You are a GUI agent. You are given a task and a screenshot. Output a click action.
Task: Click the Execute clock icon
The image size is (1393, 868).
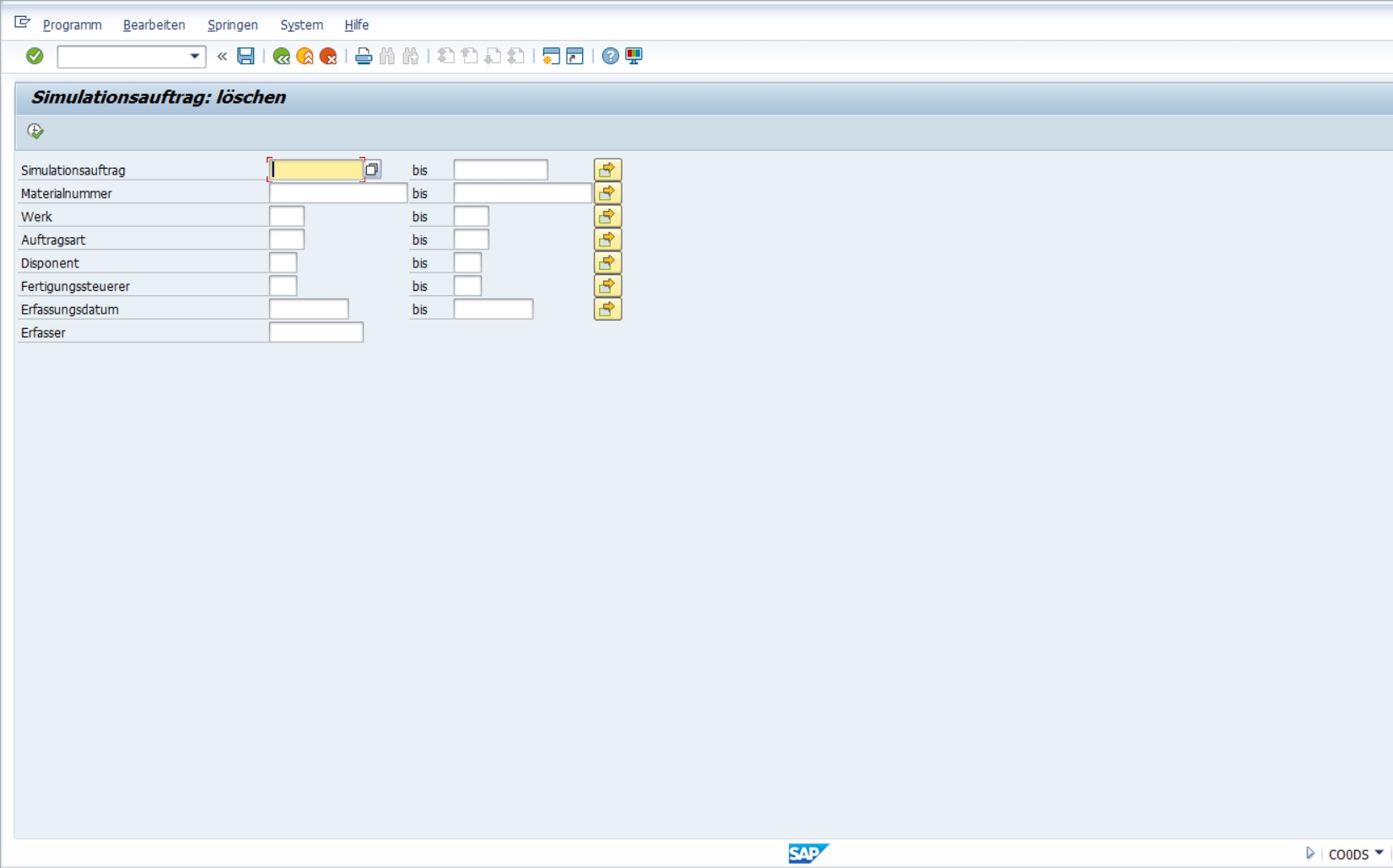pyautogui.click(x=35, y=131)
